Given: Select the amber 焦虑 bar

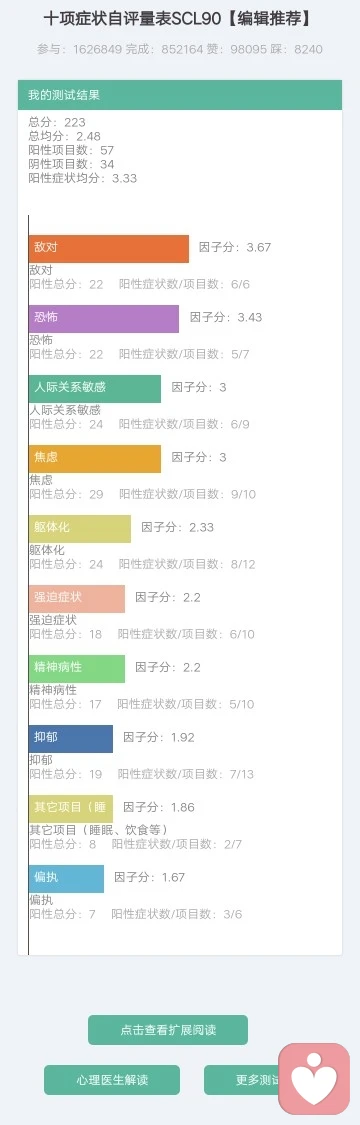Looking at the screenshot, I should (x=95, y=458).
